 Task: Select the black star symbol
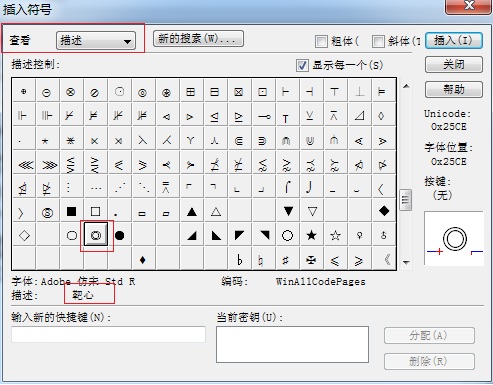coord(311,235)
